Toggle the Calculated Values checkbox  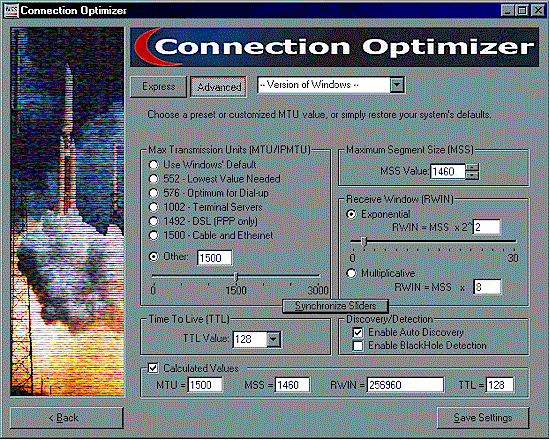[x=153, y=368]
